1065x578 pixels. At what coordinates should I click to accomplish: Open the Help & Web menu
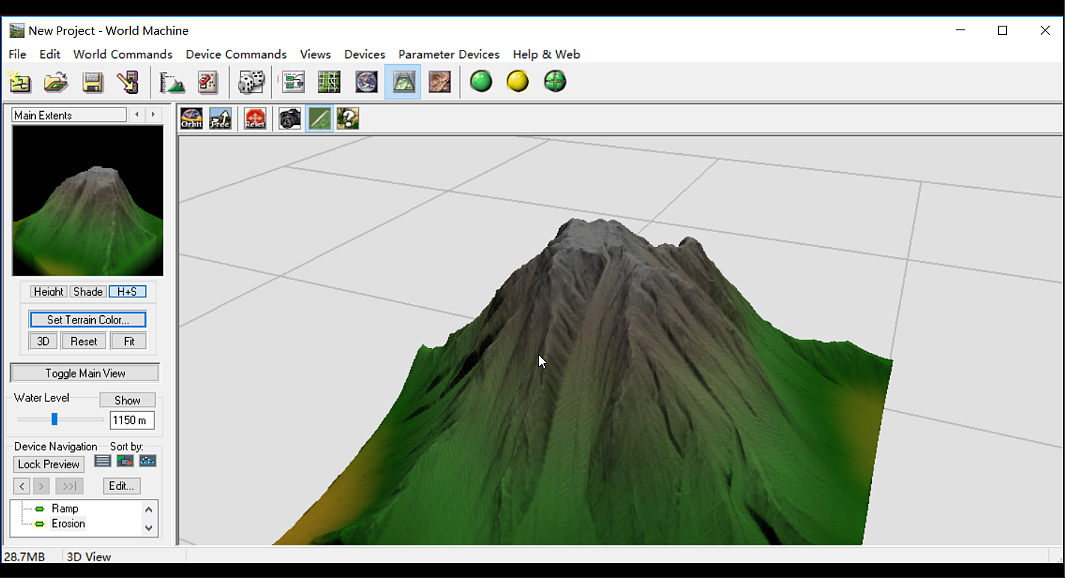click(546, 54)
